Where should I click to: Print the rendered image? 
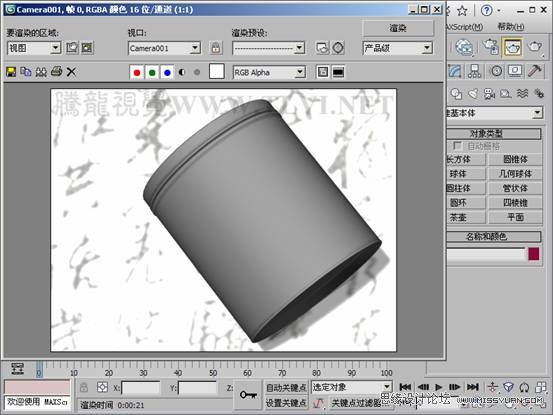tap(56, 72)
